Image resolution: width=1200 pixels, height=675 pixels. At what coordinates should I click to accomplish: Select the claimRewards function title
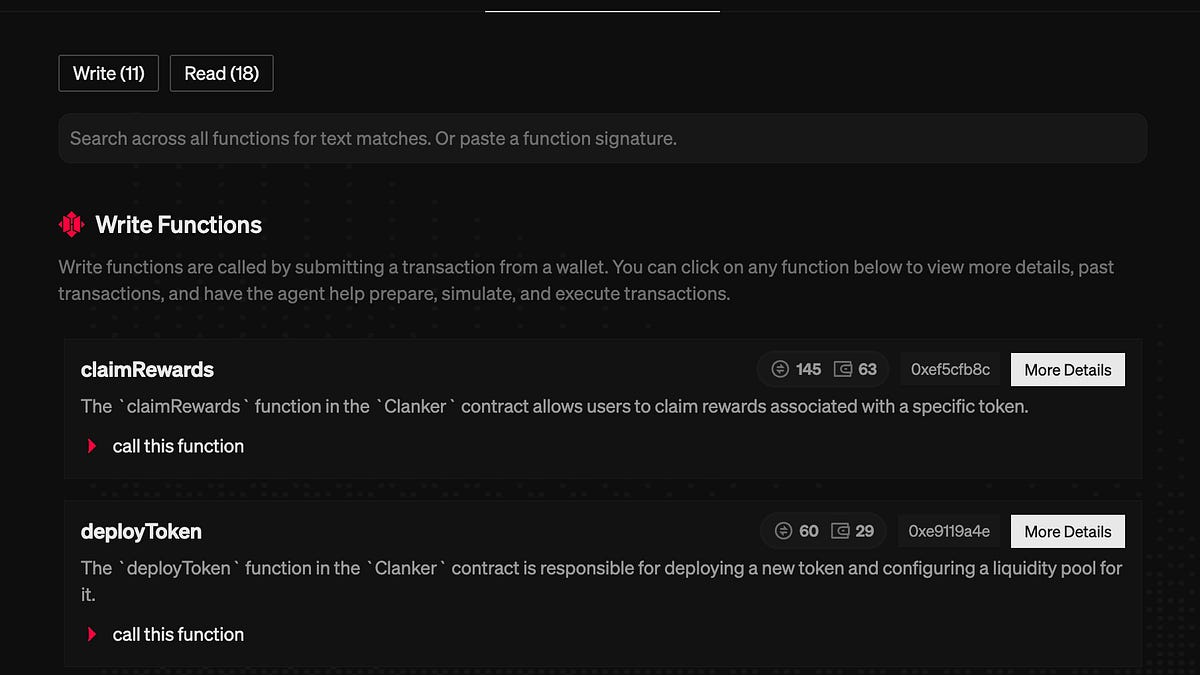click(x=147, y=369)
